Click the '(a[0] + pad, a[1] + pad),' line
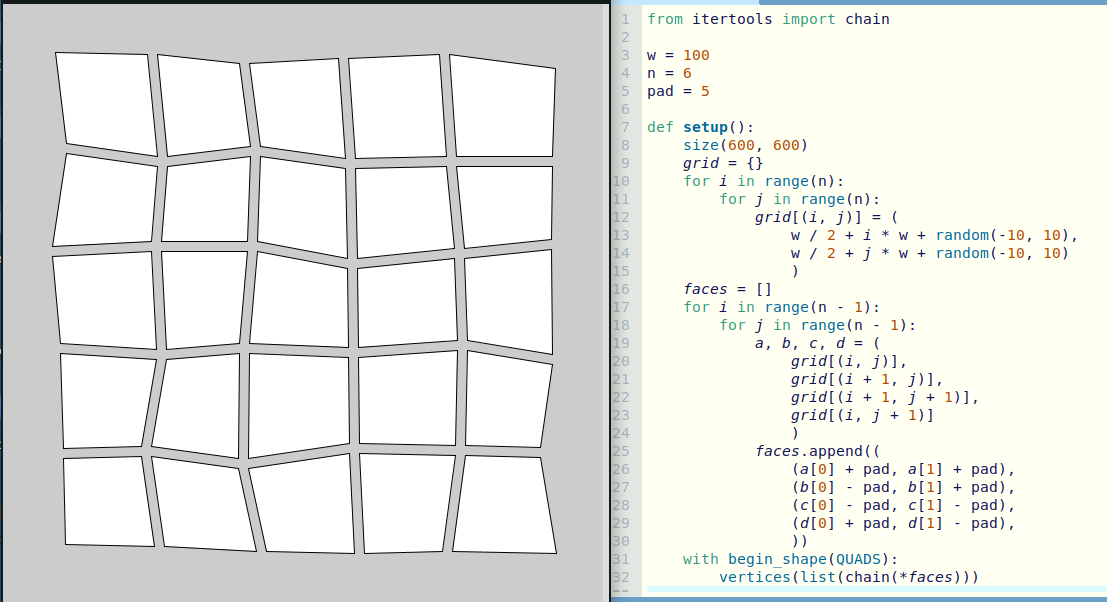The width and height of the screenshot is (1107, 602). click(x=903, y=469)
